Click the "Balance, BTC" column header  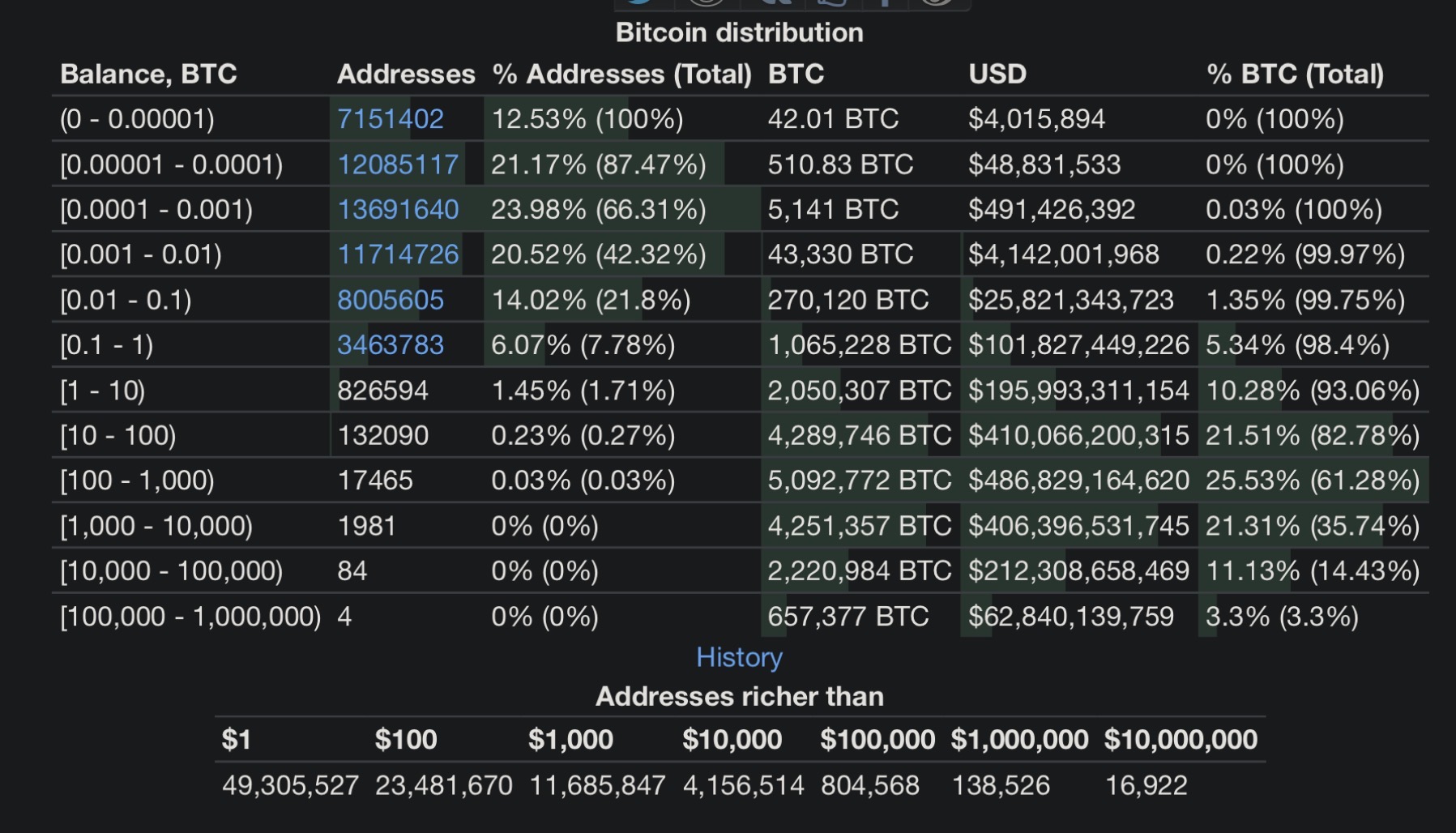tap(148, 75)
